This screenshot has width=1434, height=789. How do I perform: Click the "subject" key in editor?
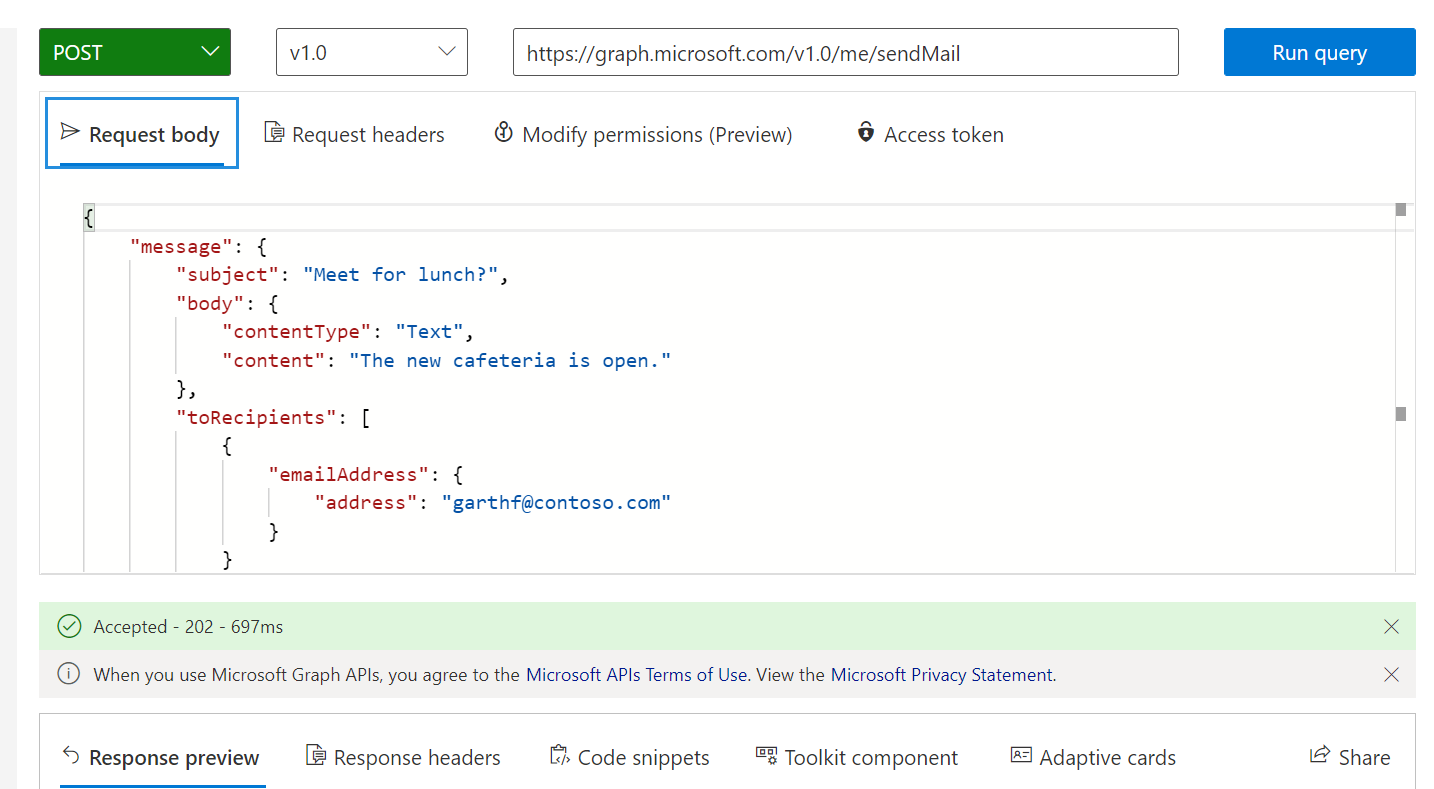(x=227, y=275)
